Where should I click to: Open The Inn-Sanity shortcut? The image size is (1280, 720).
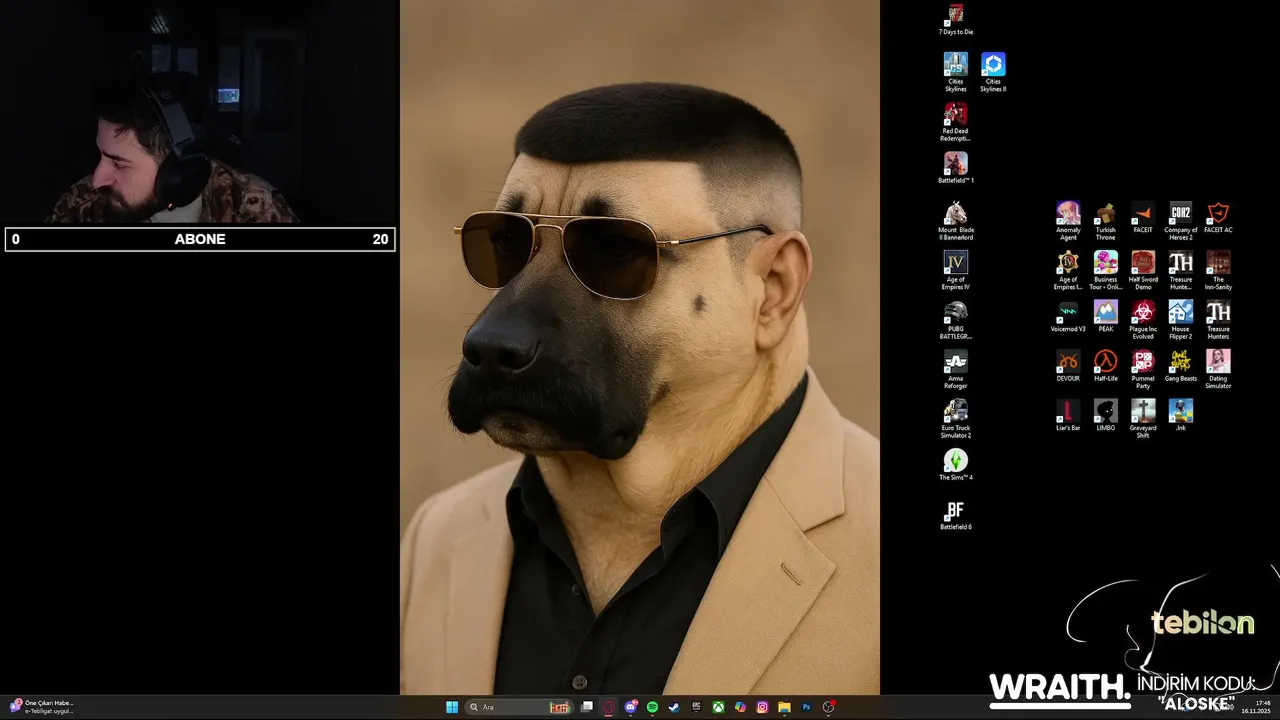[x=1218, y=270]
